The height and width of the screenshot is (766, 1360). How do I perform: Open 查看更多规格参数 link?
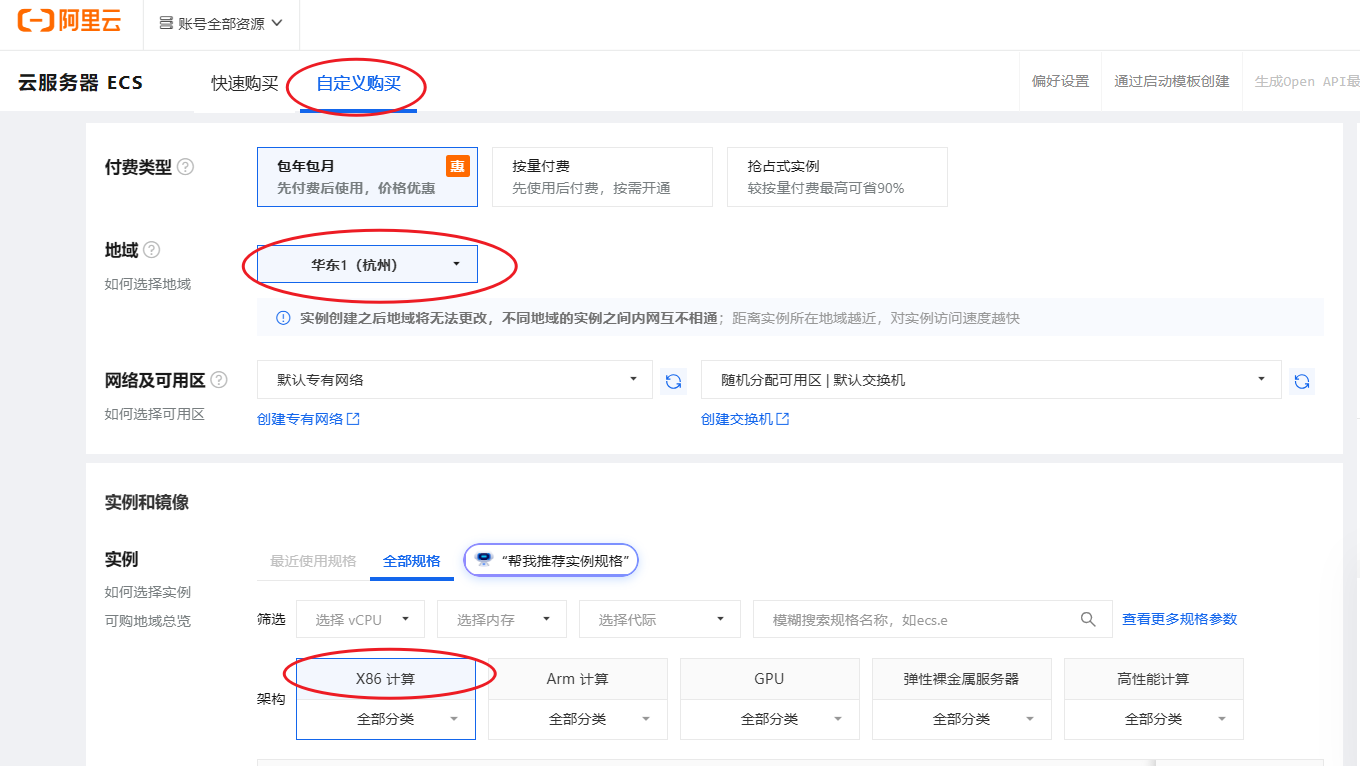click(1179, 619)
